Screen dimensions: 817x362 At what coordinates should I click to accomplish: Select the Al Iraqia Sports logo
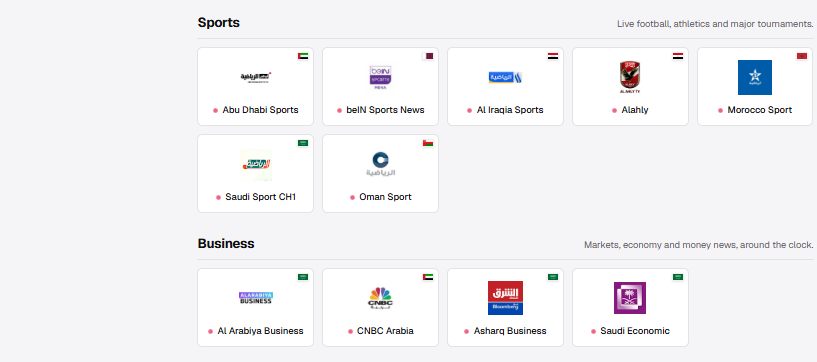point(505,77)
